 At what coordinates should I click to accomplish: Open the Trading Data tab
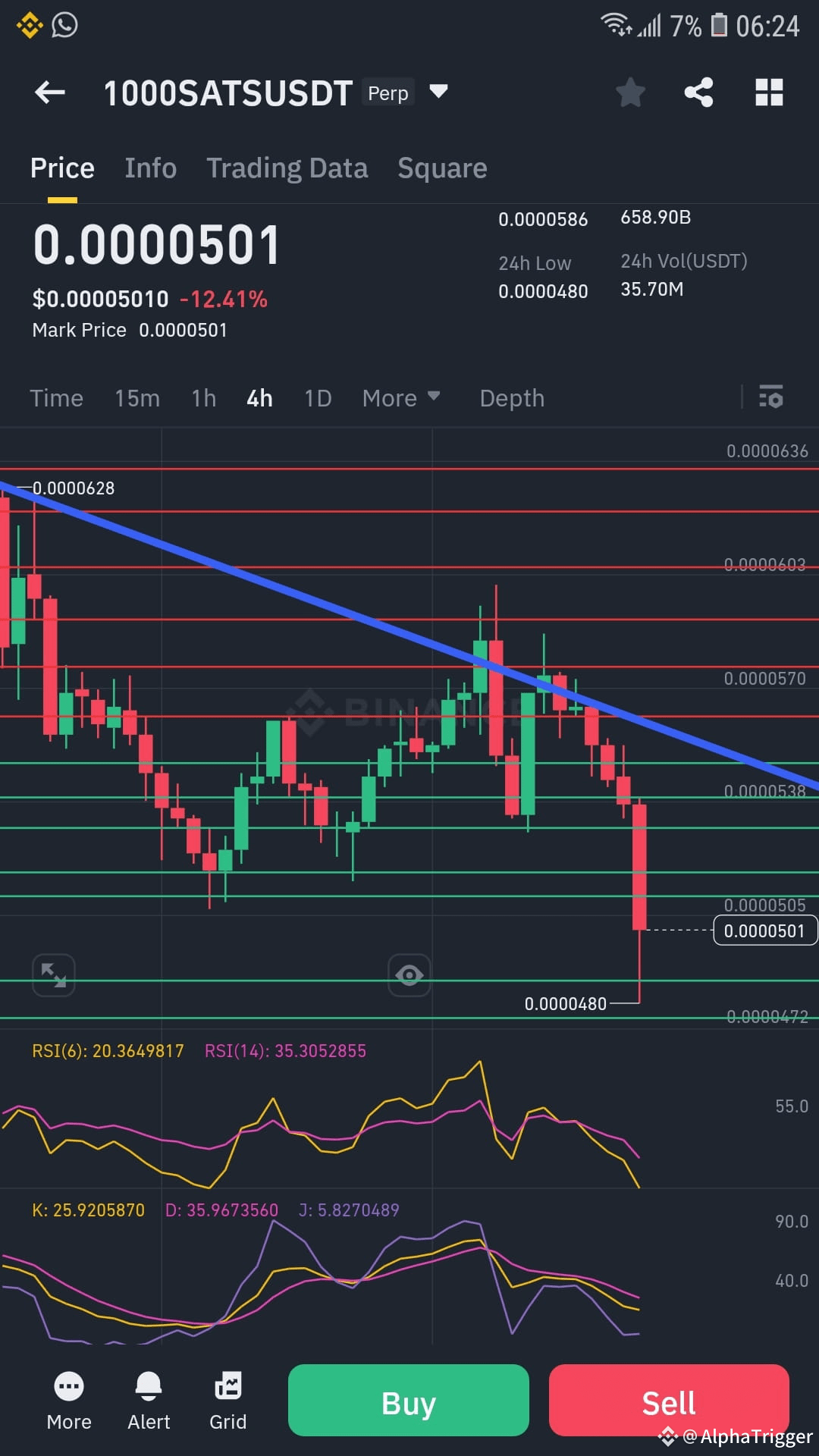287,168
